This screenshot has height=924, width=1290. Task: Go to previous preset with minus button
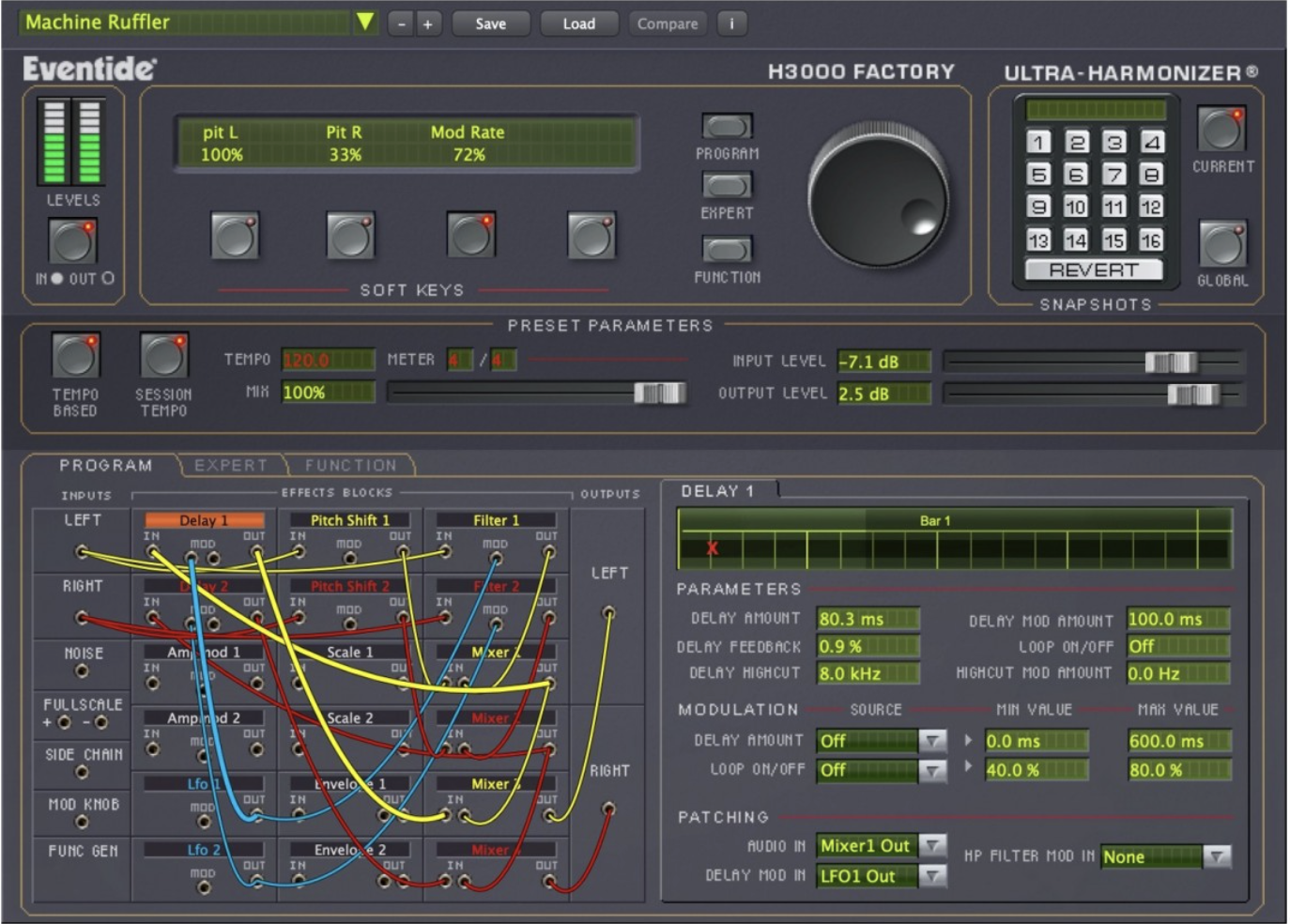401,23
